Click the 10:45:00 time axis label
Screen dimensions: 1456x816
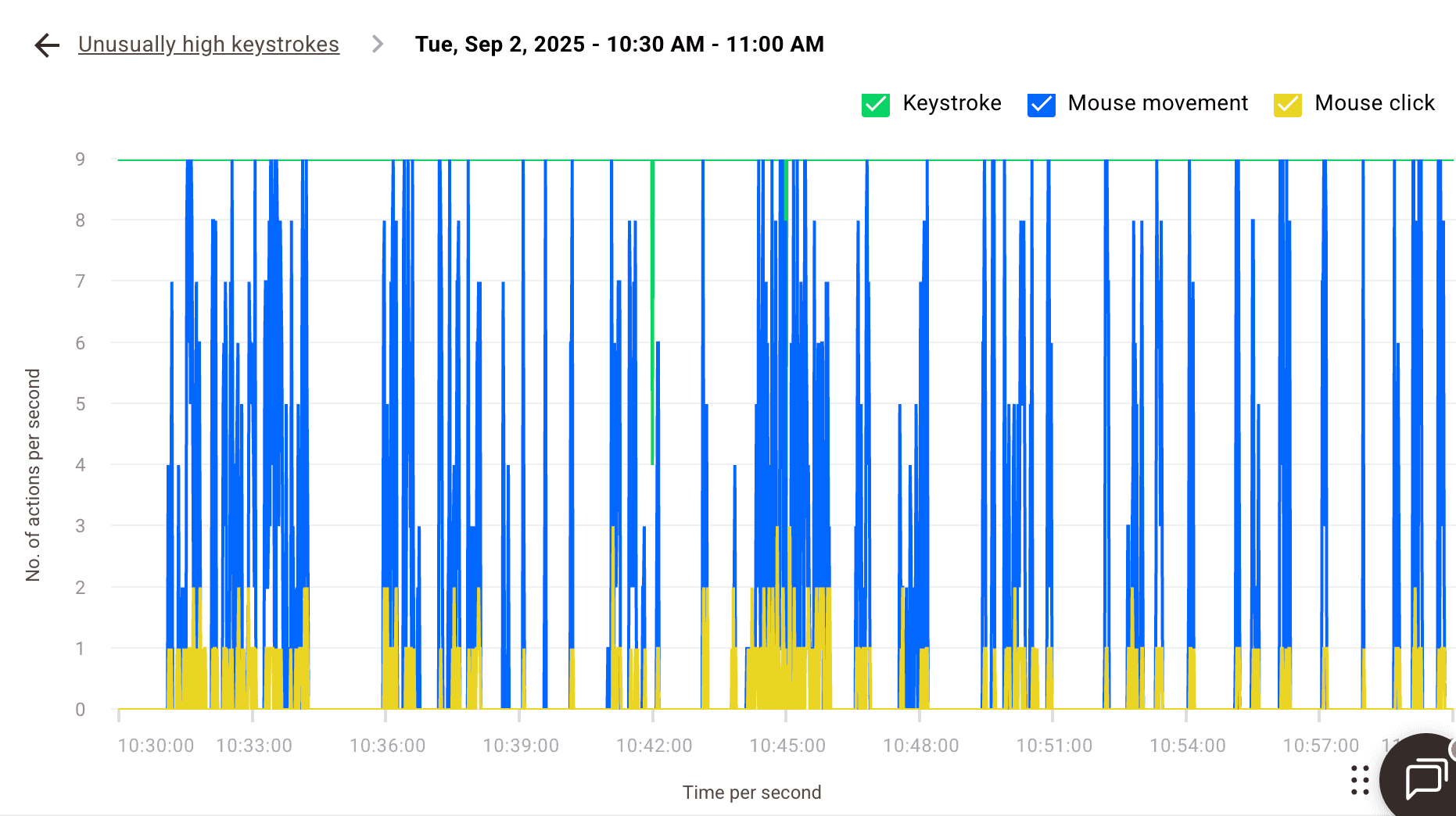[787, 746]
